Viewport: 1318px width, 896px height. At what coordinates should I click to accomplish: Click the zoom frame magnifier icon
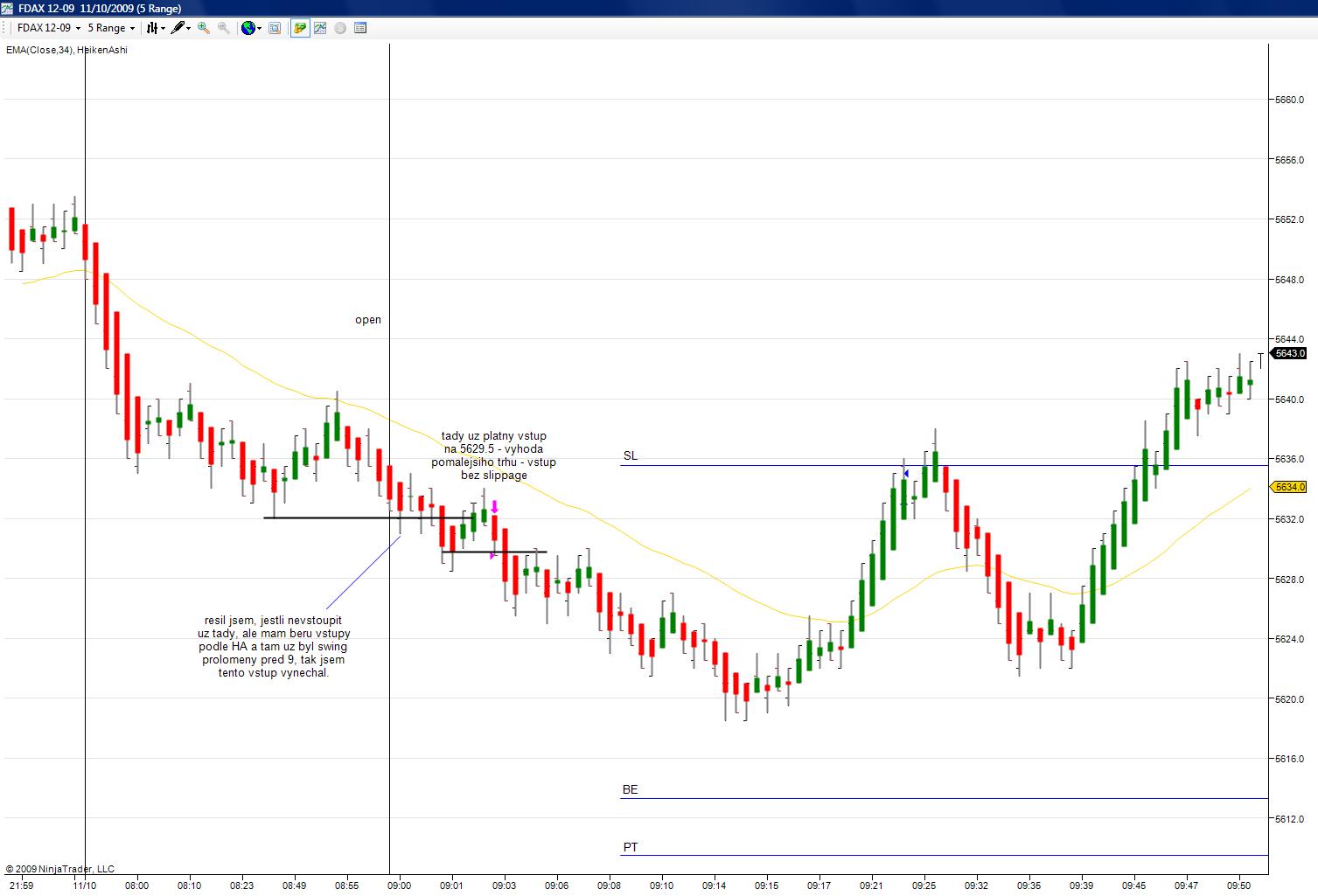coord(275,28)
